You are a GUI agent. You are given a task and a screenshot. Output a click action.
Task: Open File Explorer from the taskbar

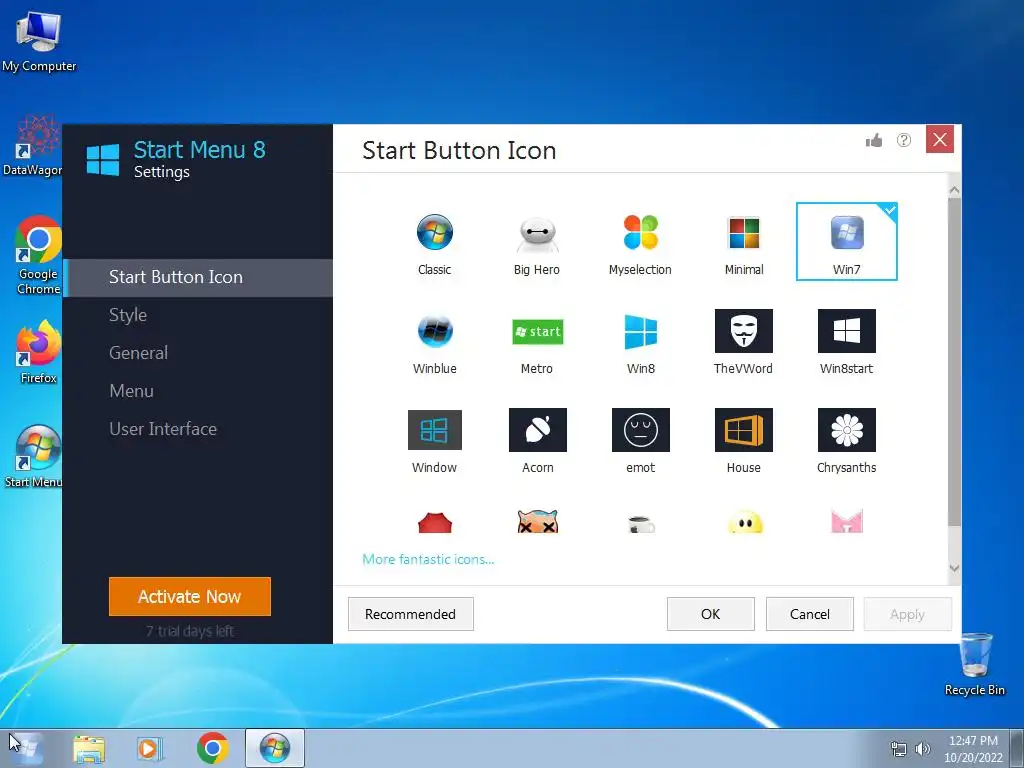[x=89, y=749]
